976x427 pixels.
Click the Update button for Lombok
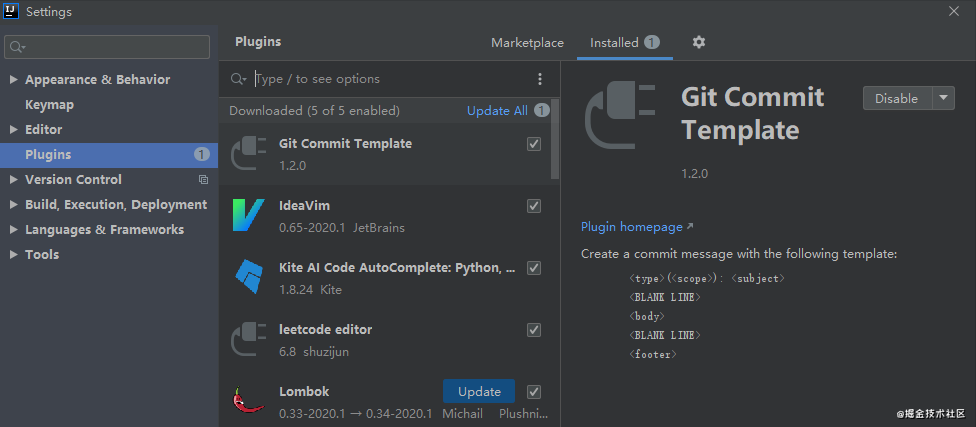pyautogui.click(x=478, y=391)
